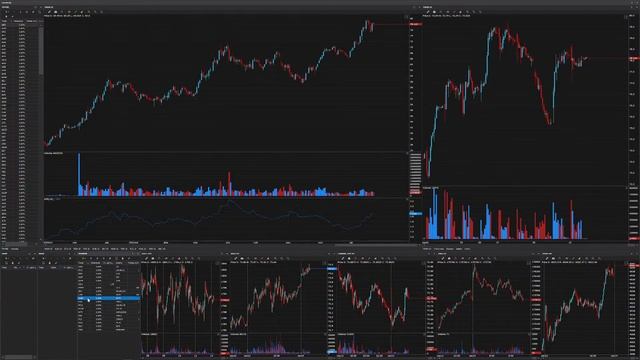Click the blue value label on the largest chart's indicator axis
640x360 pixels.
[416, 213]
